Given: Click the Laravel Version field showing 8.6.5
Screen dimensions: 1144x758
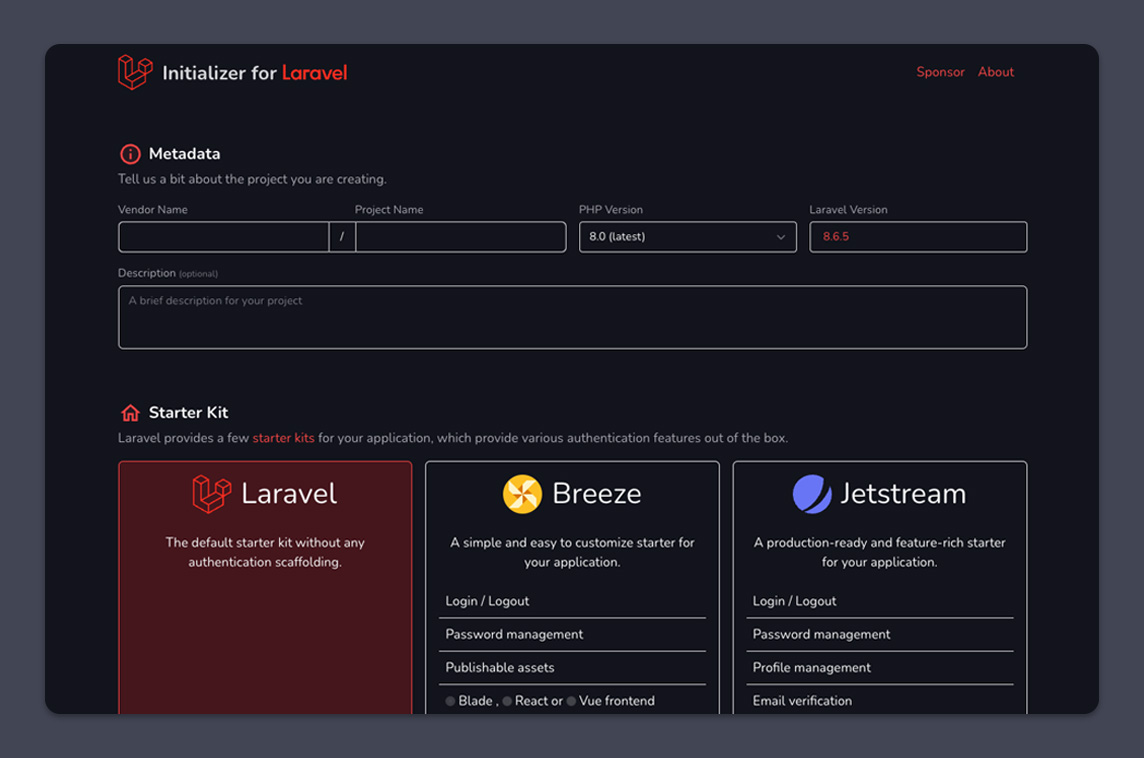Looking at the screenshot, I should click(x=918, y=237).
